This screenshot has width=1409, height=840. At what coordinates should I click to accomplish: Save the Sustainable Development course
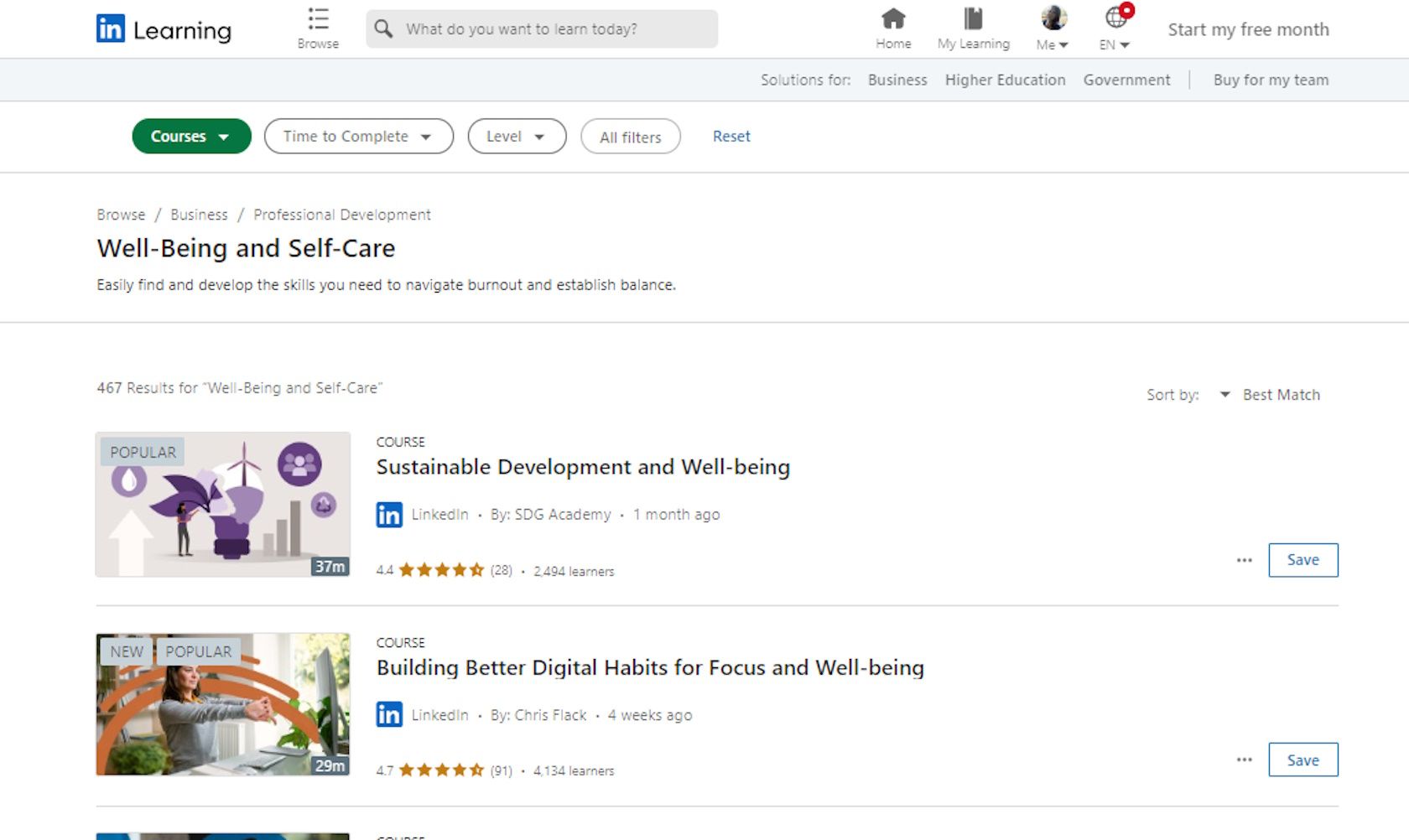pyautogui.click(x=1302, y=560)
